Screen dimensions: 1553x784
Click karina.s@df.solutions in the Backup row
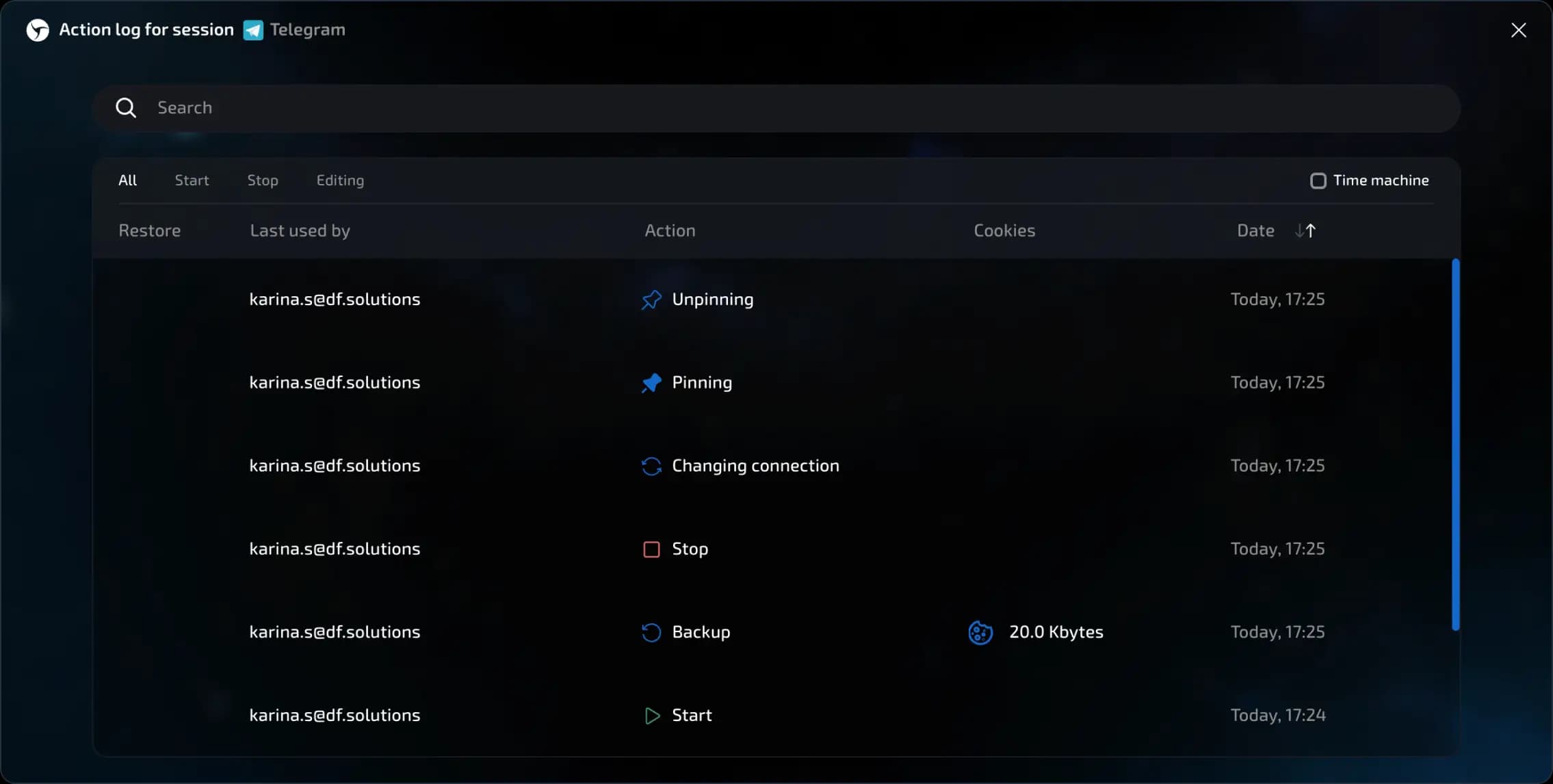pos(335,632)
